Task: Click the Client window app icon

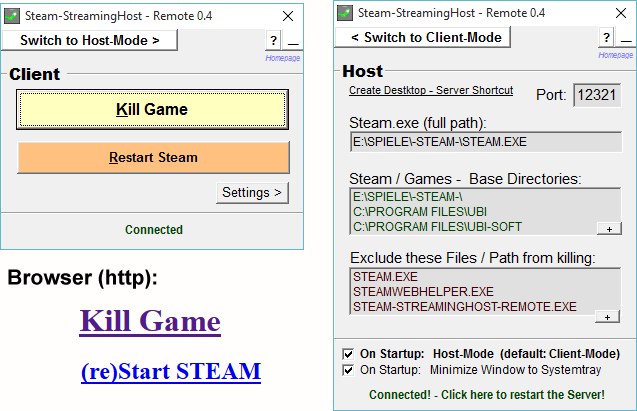Action: (x=12, y=16)
